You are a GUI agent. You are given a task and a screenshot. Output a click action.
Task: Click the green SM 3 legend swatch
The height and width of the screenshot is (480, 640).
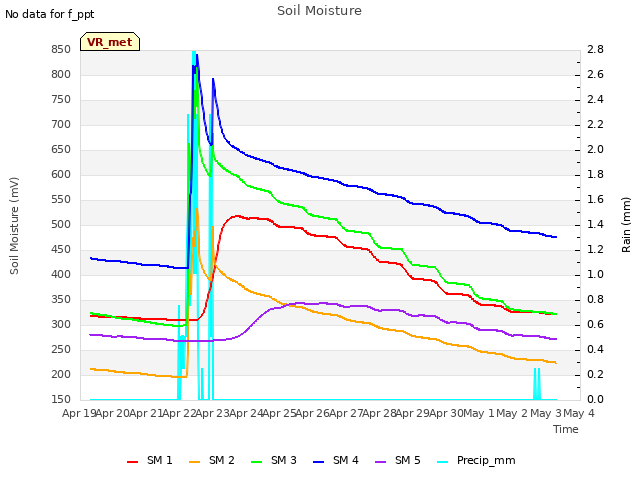(256, 462)
